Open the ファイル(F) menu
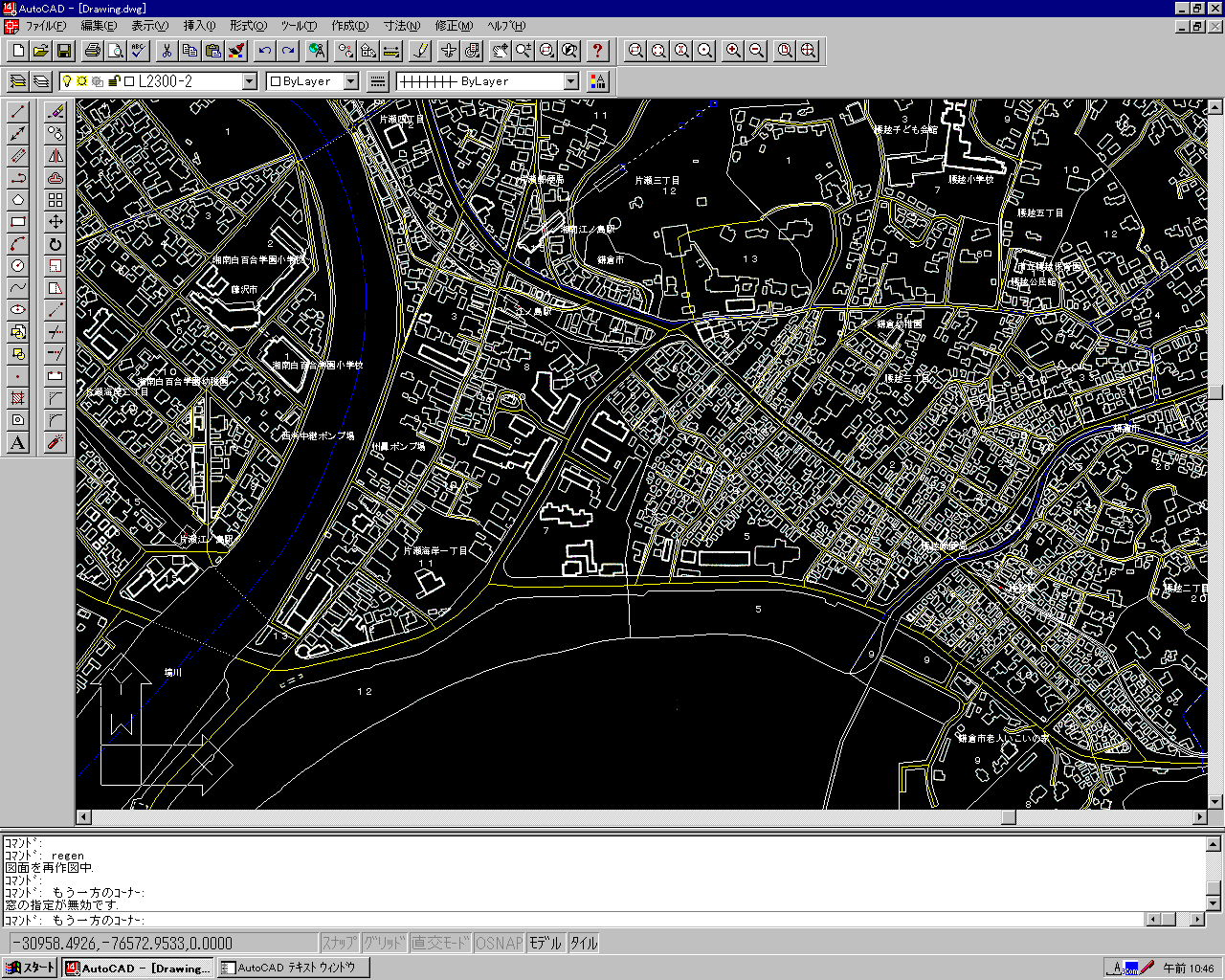The width and height of the screenshot is (1225, 980). pyautogui.click(x=45, y=26)
